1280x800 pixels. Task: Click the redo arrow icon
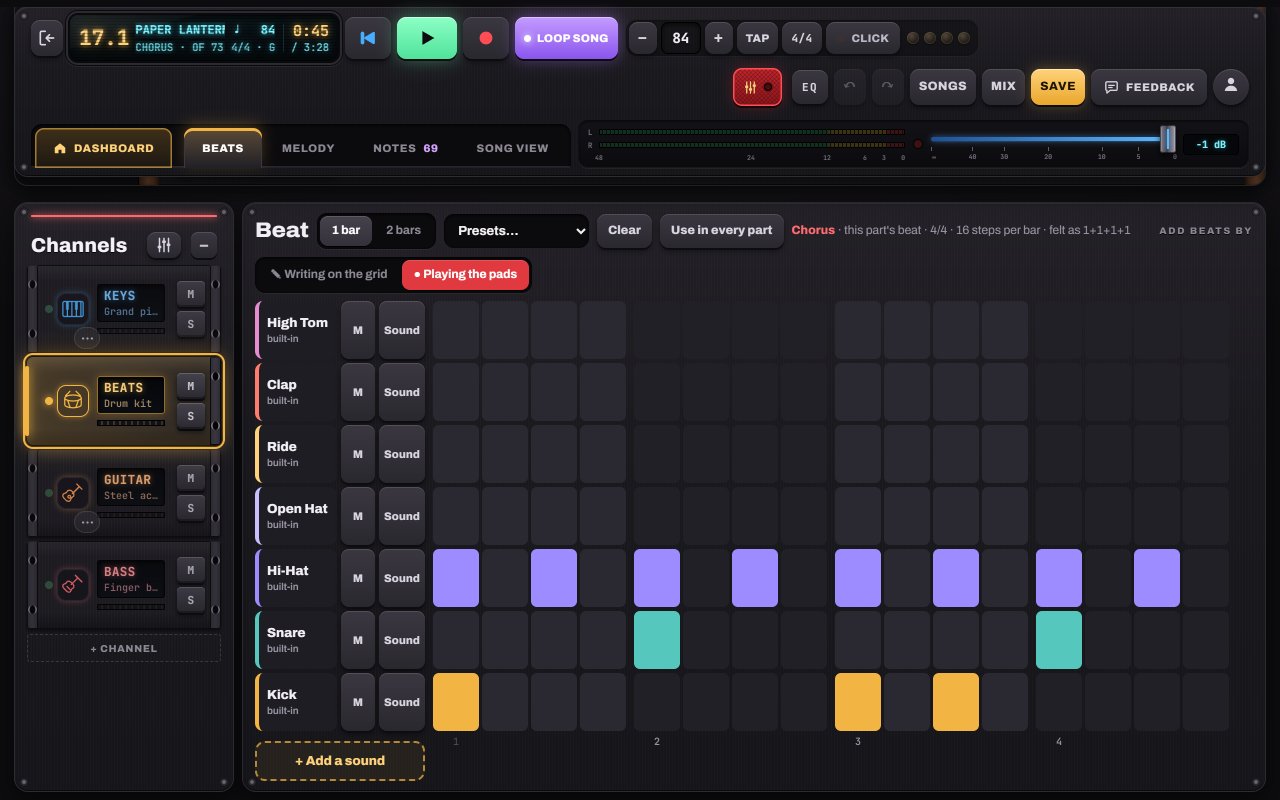point(887,87)
